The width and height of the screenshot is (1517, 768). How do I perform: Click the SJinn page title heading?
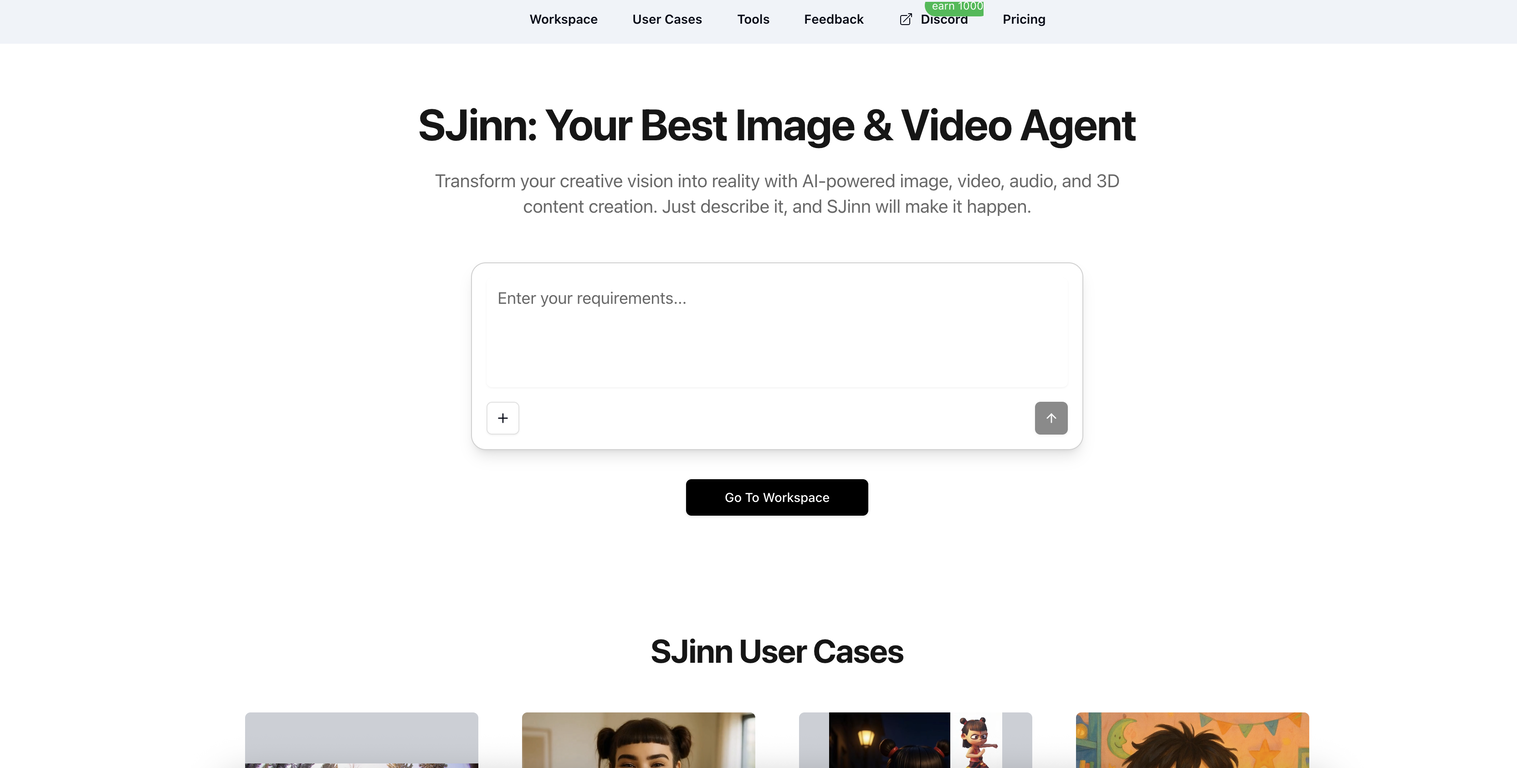coord(777,126)
